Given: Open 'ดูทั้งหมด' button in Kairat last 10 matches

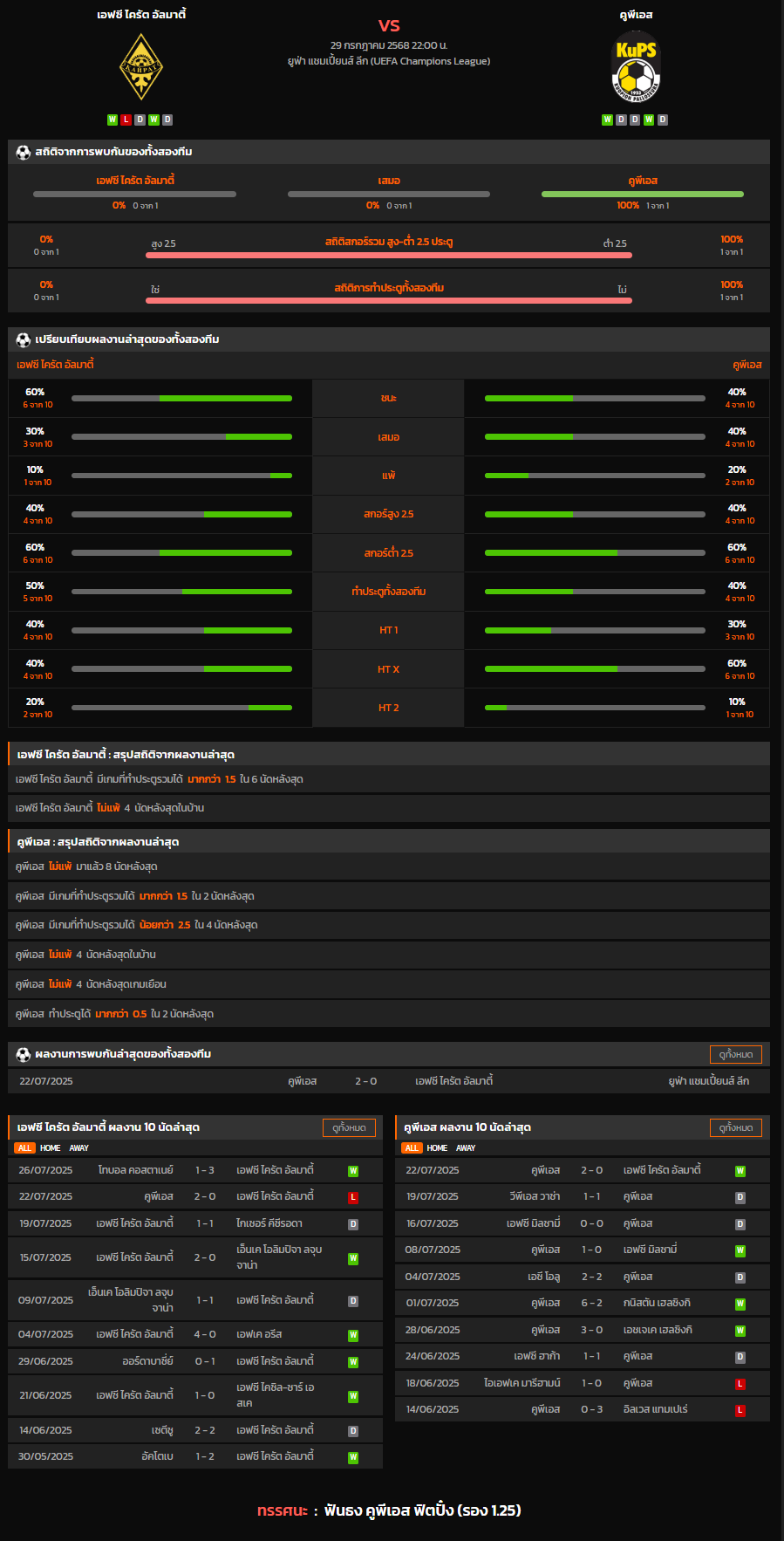Looking at the screenshot, I should click(349, 1127).
